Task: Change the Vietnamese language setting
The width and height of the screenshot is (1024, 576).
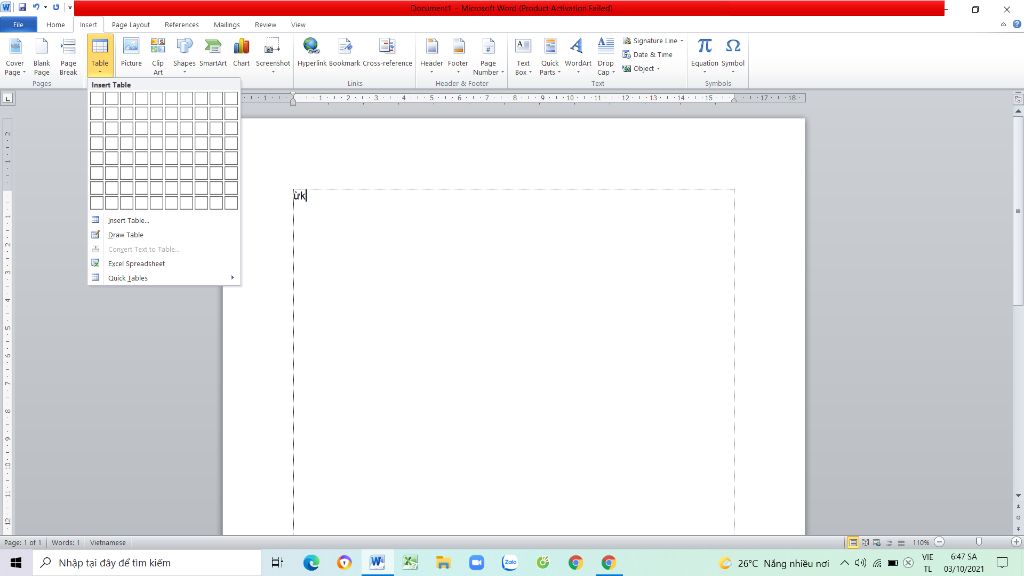Action: pos(108,543)
